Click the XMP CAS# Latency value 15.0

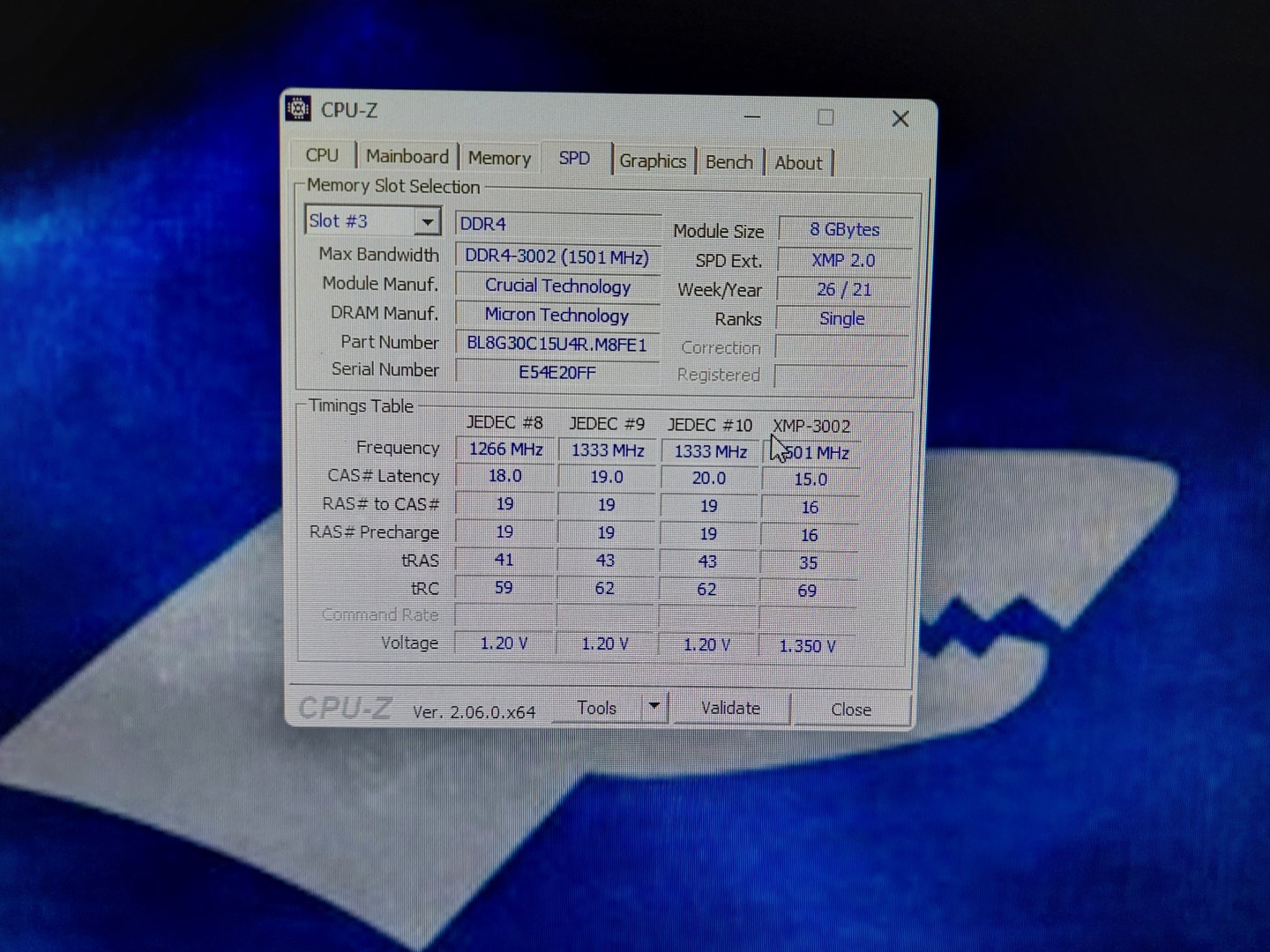point(811,480)
